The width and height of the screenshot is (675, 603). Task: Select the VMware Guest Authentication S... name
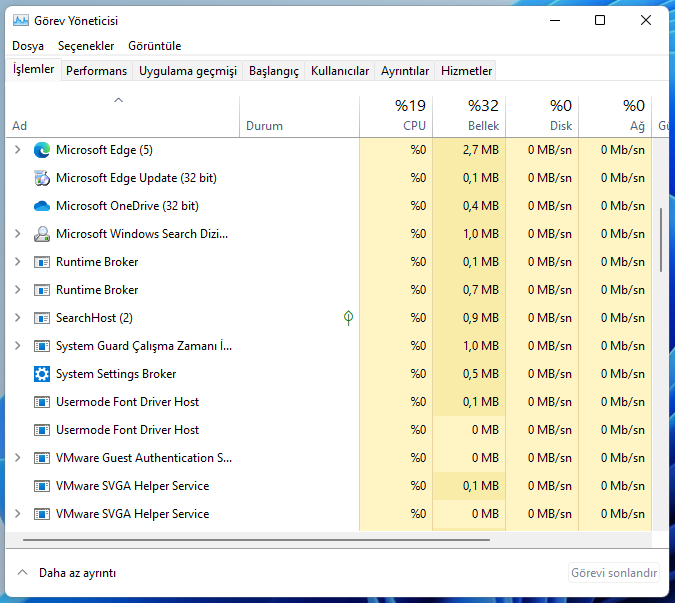[x=144, y=458]
